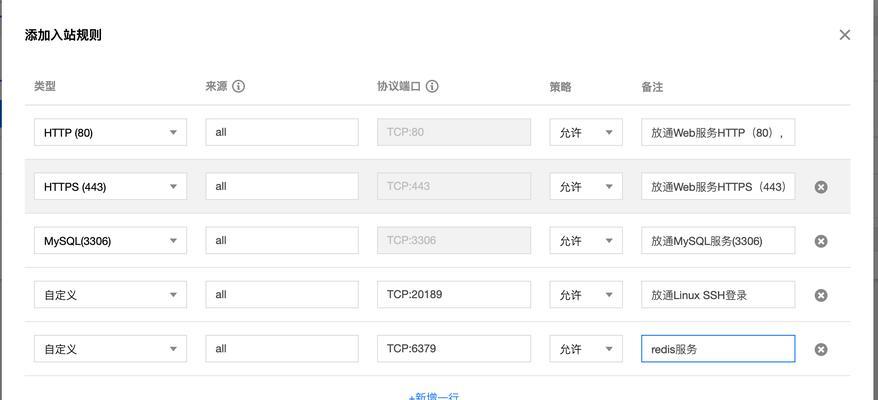This screenshot has height=400, width=878.
Task: Delete the TCP:6379 redis rule row
Action: coord(821,350)
